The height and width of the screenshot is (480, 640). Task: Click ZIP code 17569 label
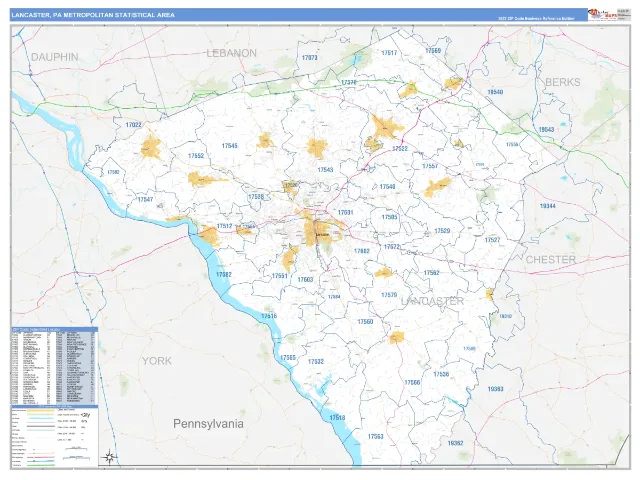[x=433, y=51]
